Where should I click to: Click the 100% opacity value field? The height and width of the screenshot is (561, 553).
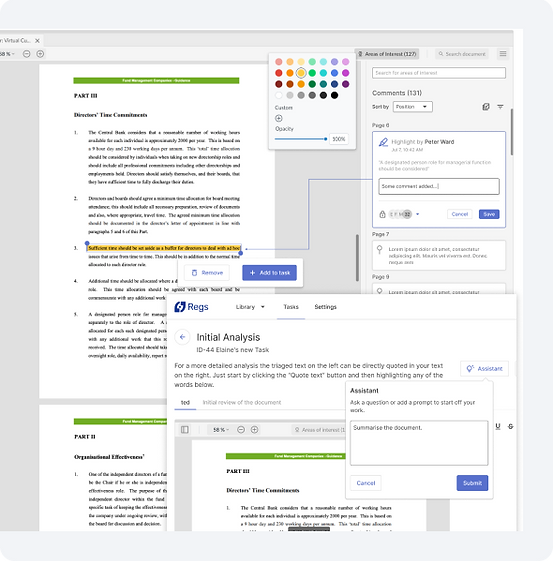[x=339, y=139]
